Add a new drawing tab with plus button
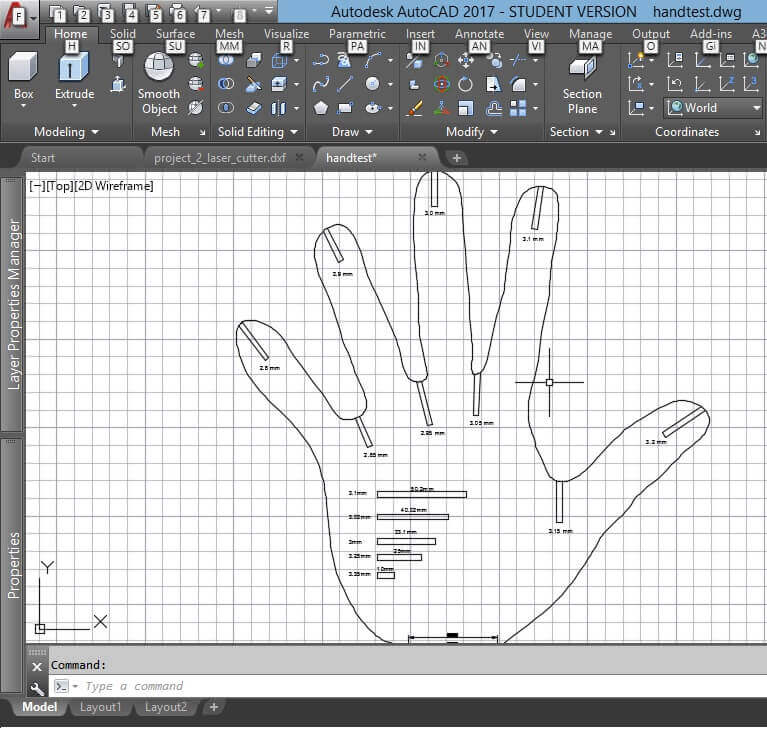767x734 pixels. pyautogui.click(x=456, y=158)
